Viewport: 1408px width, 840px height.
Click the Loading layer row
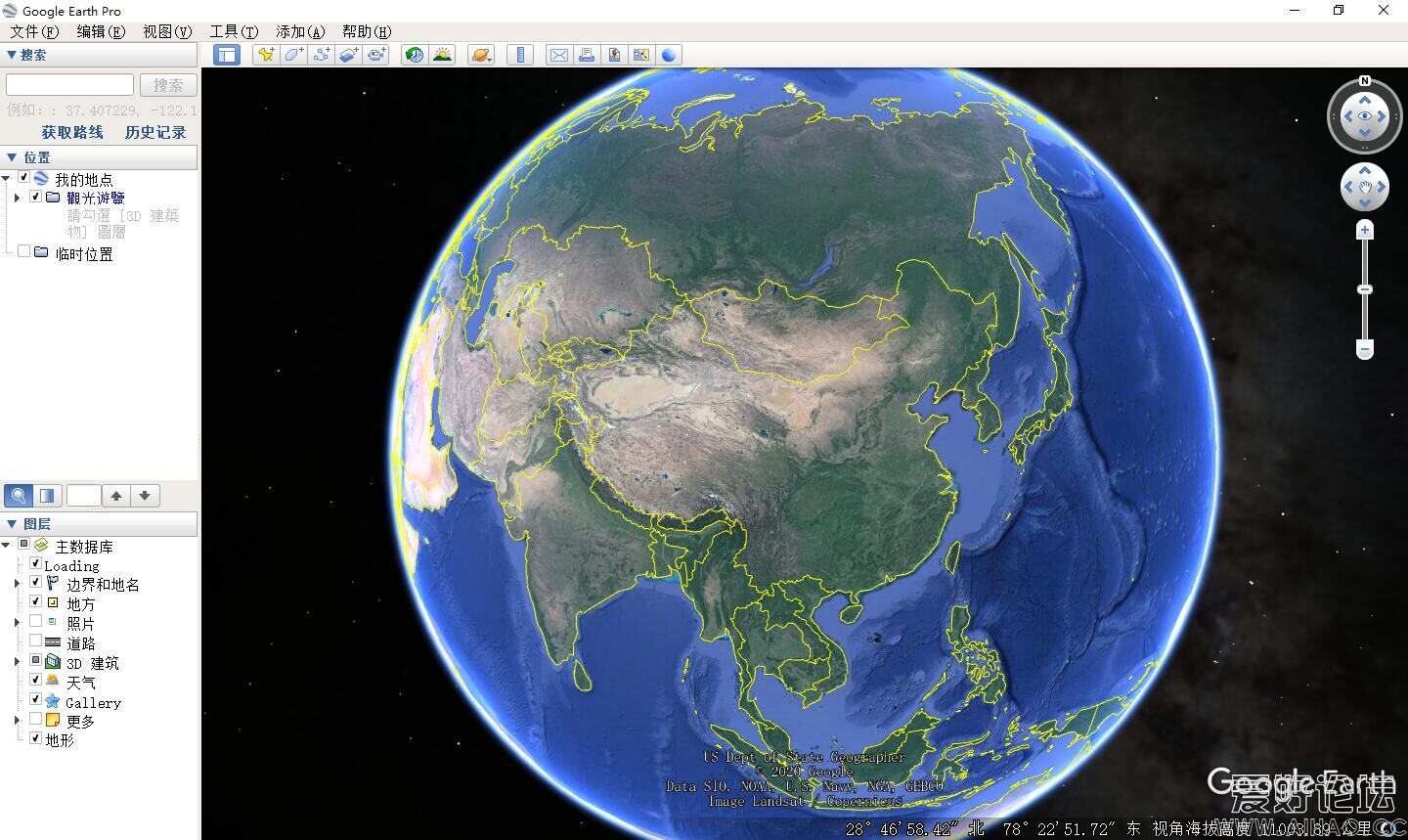(x=71, y=565)
